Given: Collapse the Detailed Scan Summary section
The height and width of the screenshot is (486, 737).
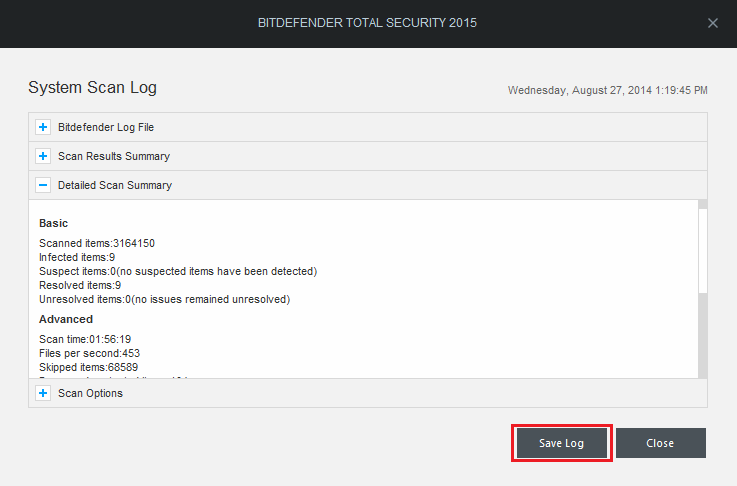Looking at the screenshot, I should click(x=43, y=185).
